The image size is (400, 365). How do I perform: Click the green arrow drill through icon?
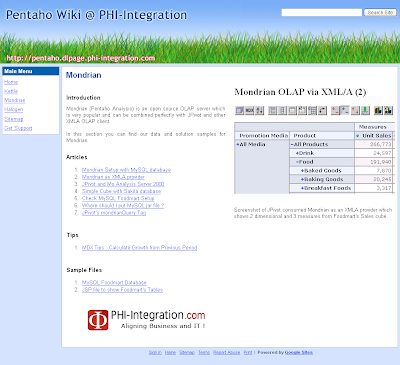coord(365,110)
